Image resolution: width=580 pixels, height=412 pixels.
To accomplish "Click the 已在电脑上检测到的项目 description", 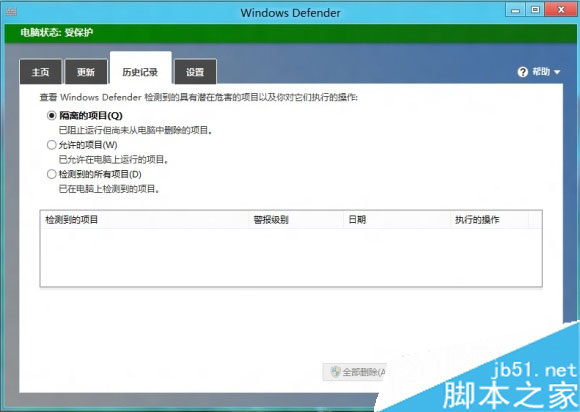I will (x=109, y=189).
